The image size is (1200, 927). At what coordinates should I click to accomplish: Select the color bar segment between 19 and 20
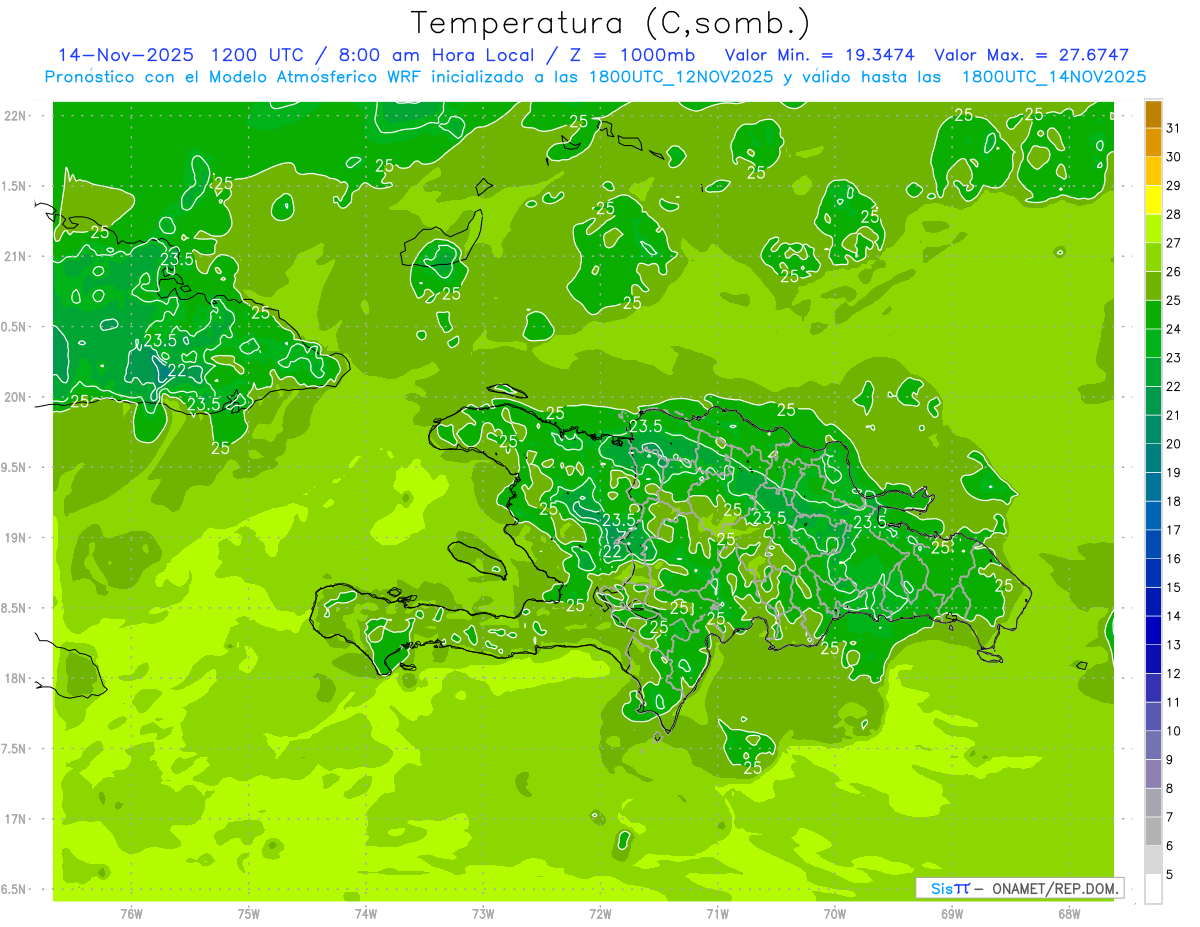coord(1153,458)
